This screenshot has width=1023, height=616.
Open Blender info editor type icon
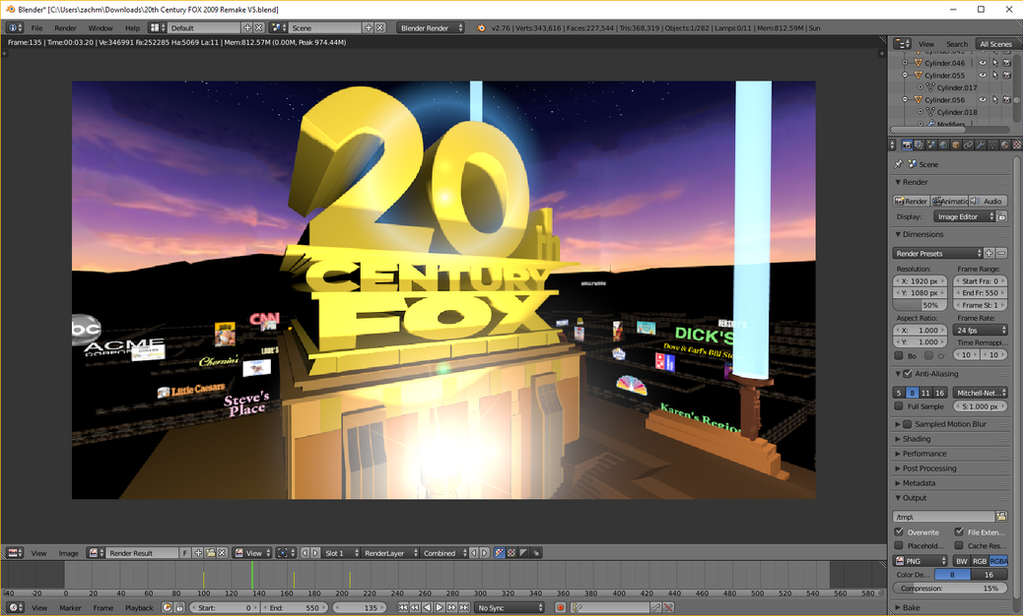click(15, 27)
